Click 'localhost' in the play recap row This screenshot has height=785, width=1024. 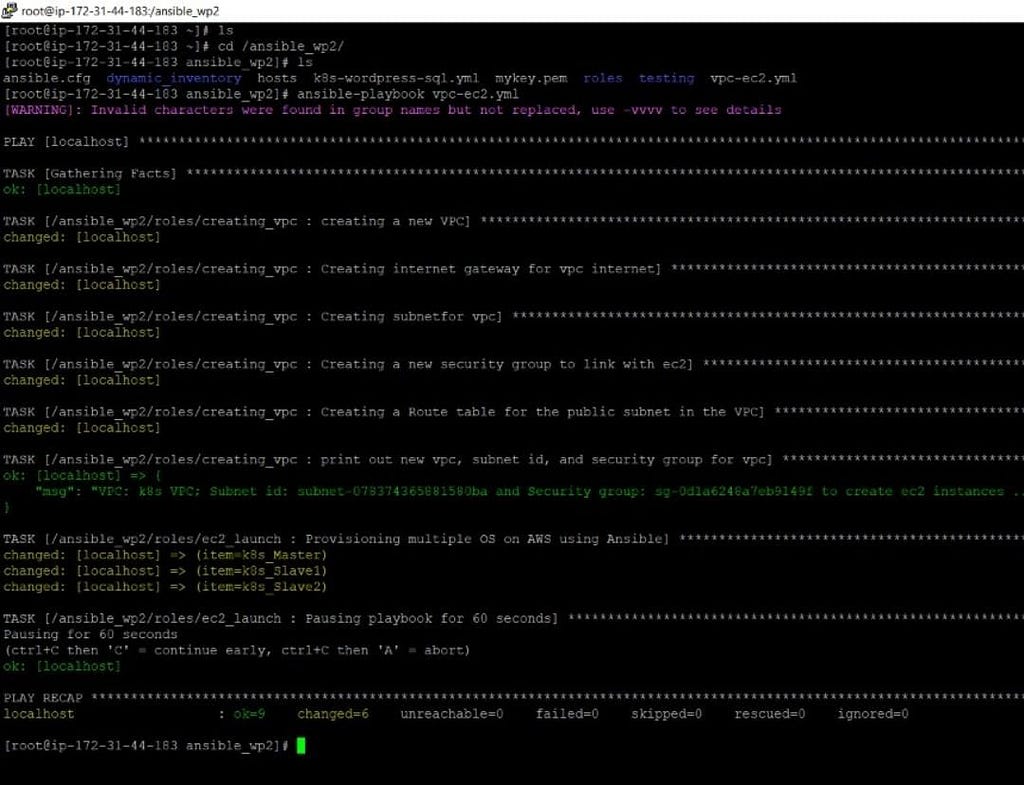pyautogui.click(x=39, y=714)
